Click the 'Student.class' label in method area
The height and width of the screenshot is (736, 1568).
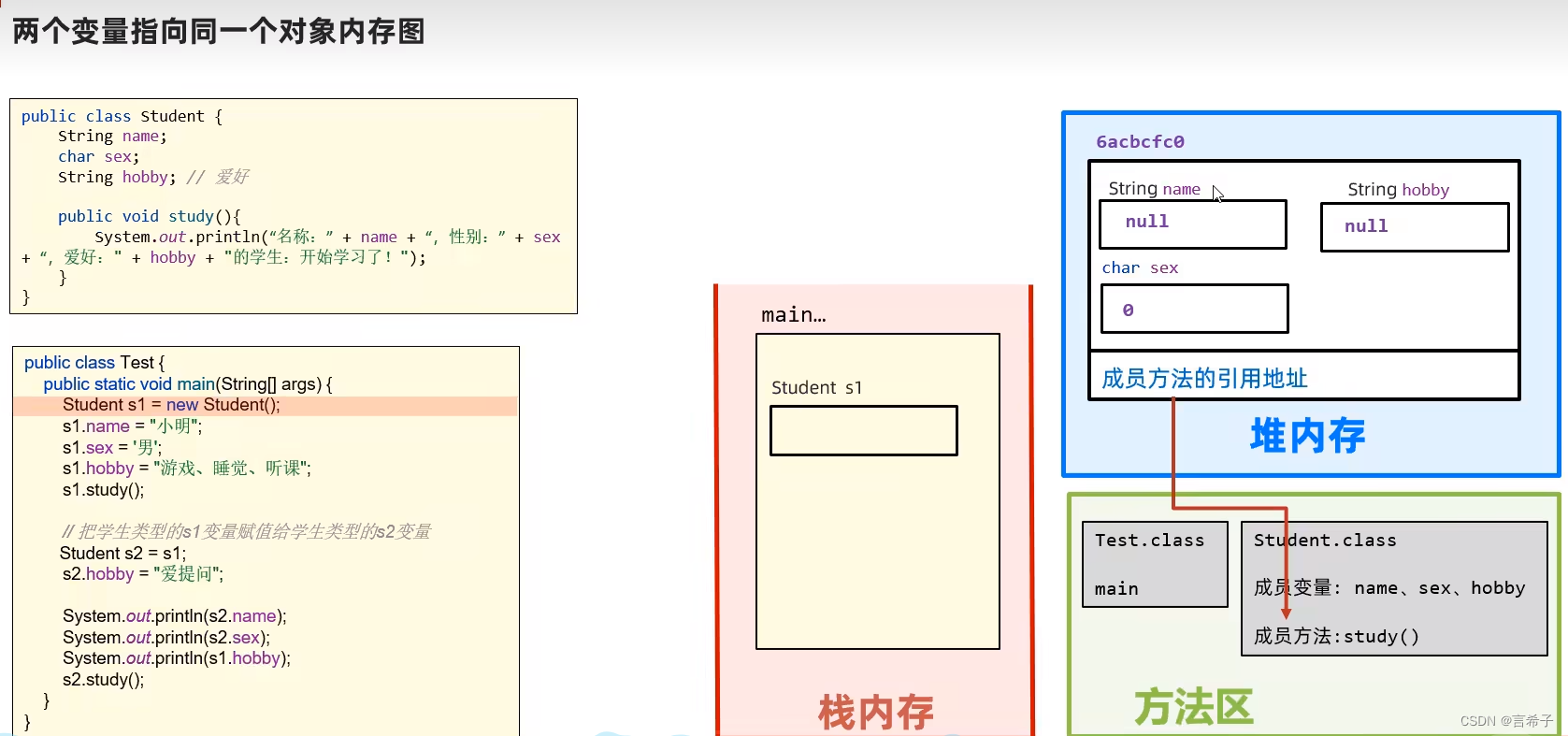[1325, 541]
